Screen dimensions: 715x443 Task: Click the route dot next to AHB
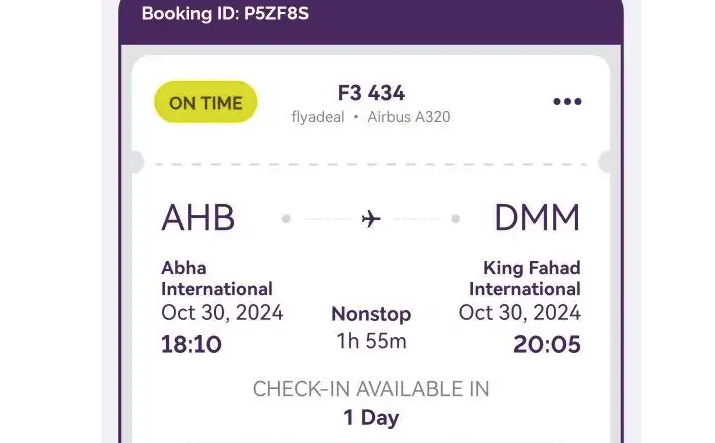click(x=286, y=218)
